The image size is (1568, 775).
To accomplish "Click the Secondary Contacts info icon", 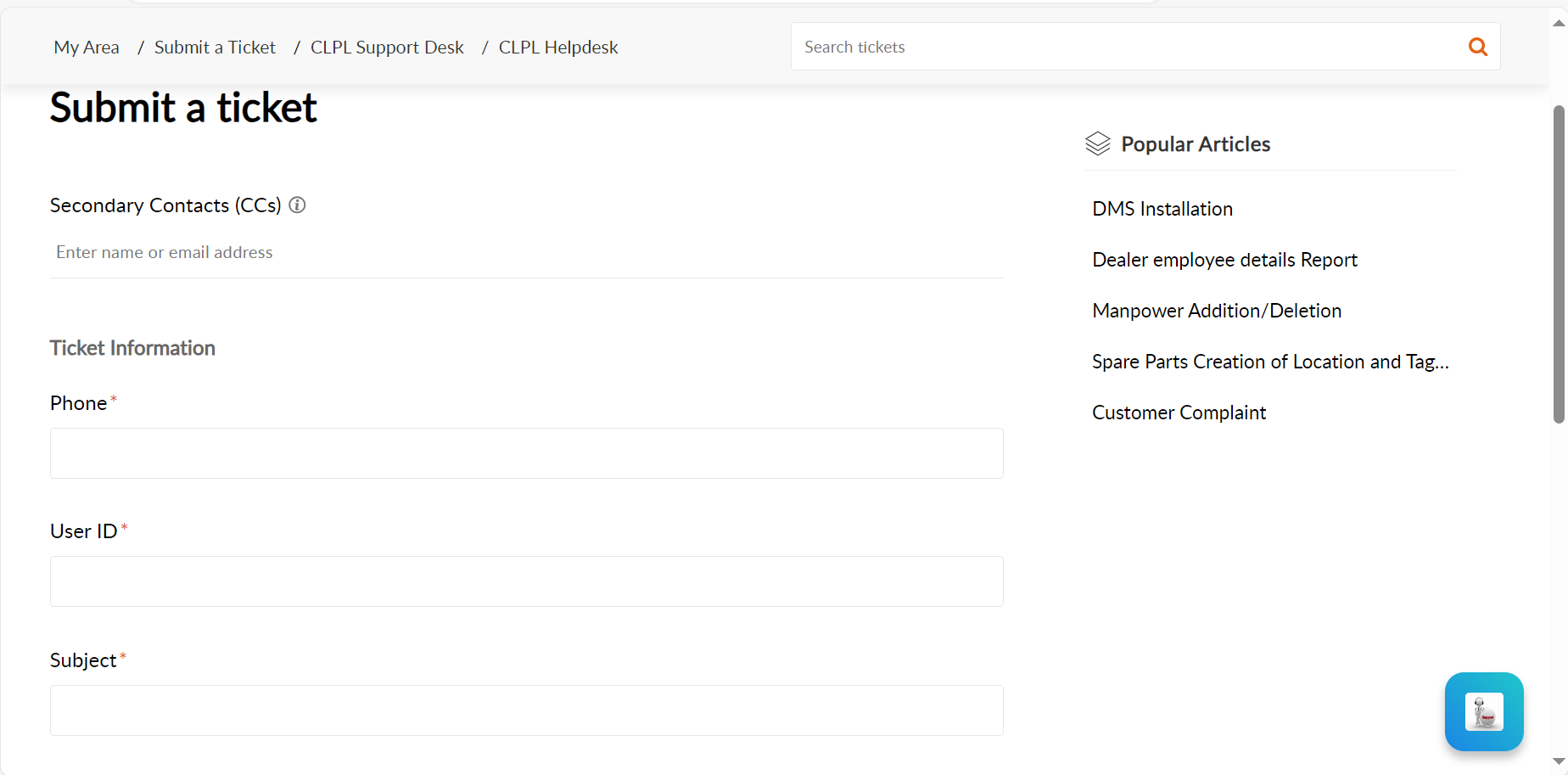I will pyautogui.click(x=297, y=205).
